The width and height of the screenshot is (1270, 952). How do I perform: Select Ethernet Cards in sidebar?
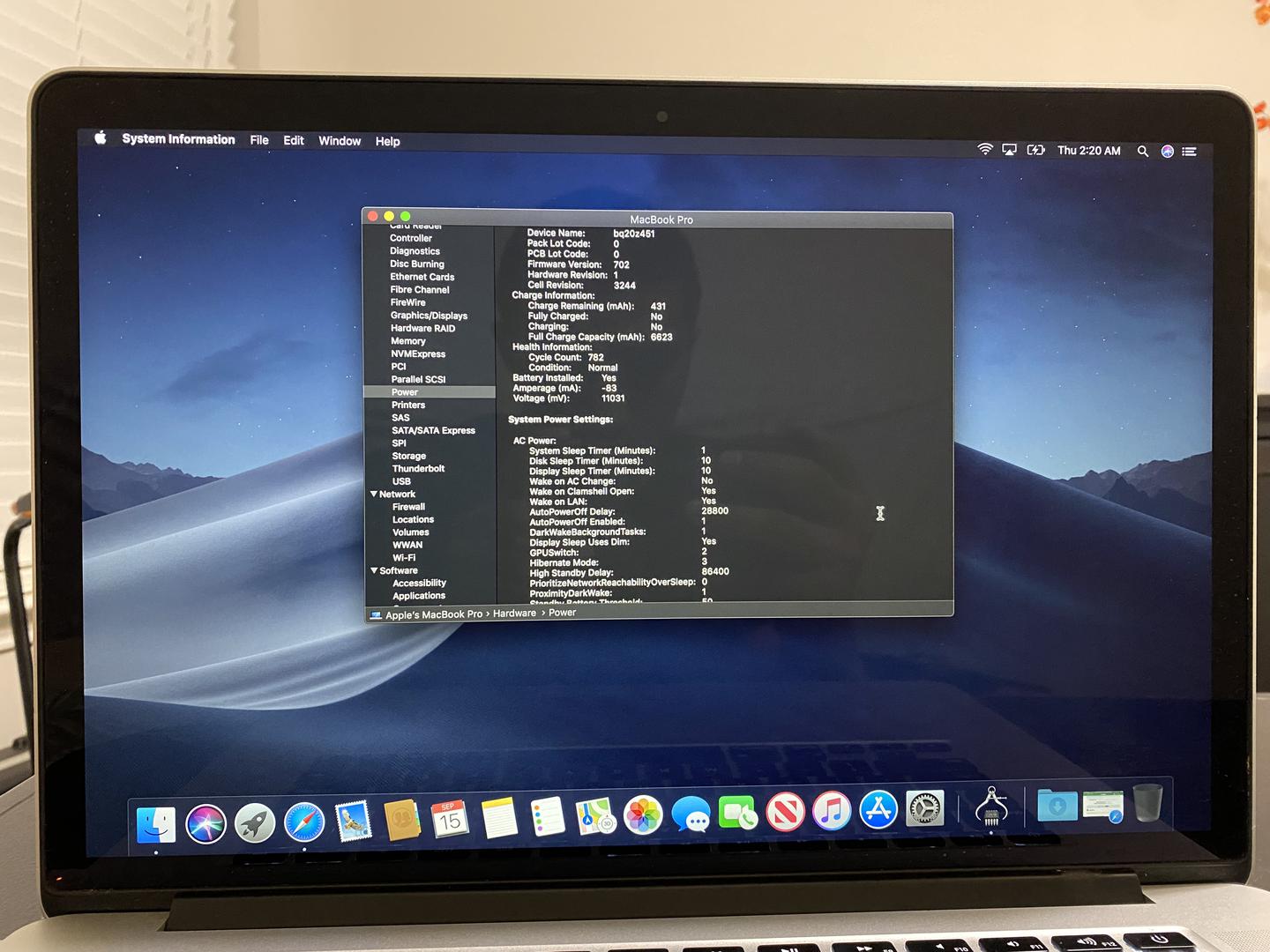pyautogui.click(x=422, y=277)
